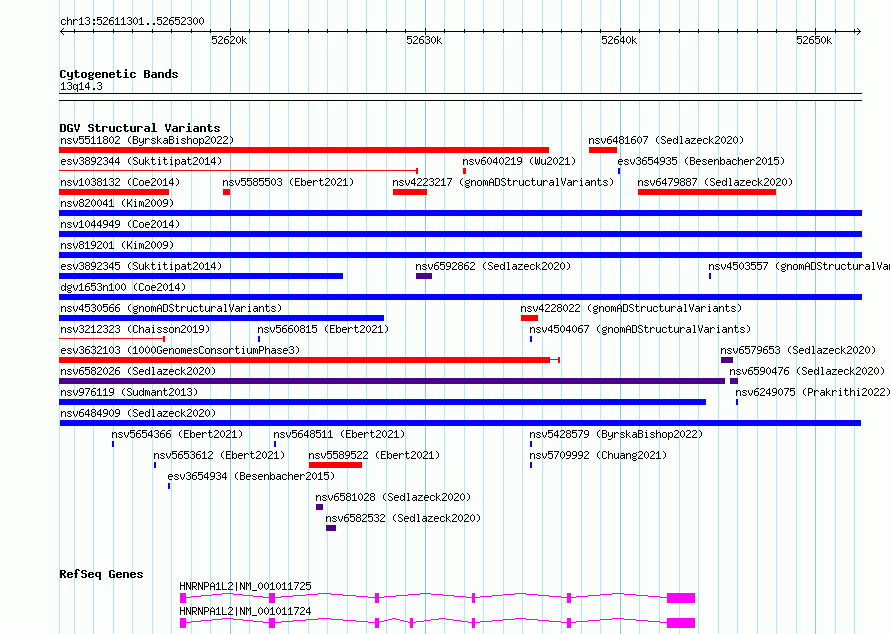Click HNRNPA1L2|NM_001011724 transcript label
The height and width of the screenshot is (634, 890).
245,611
